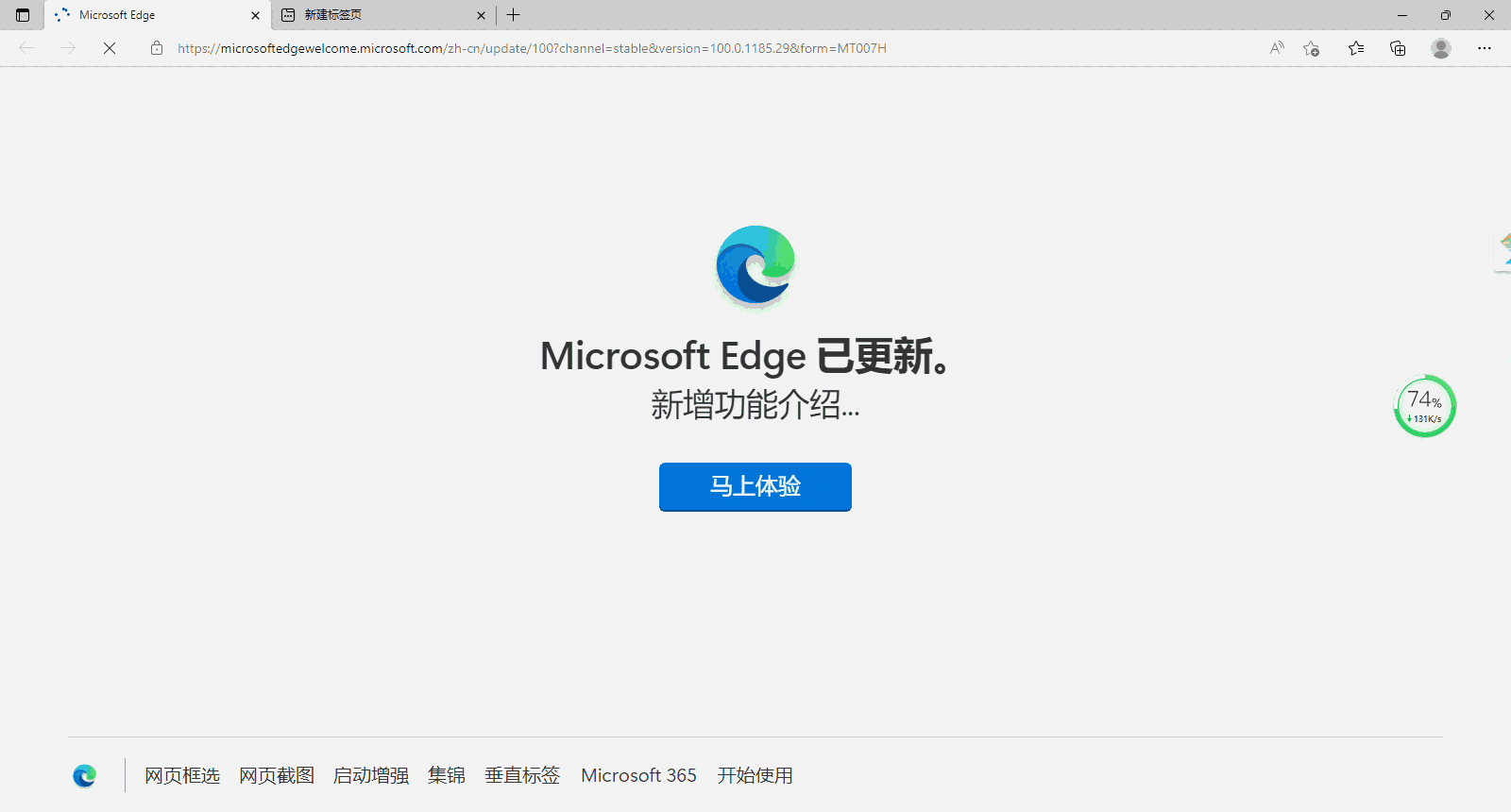Image resolution: width=1511 pixels, height=812 pixels.
Task: Go forward to the next page
Action: (68, 48)
